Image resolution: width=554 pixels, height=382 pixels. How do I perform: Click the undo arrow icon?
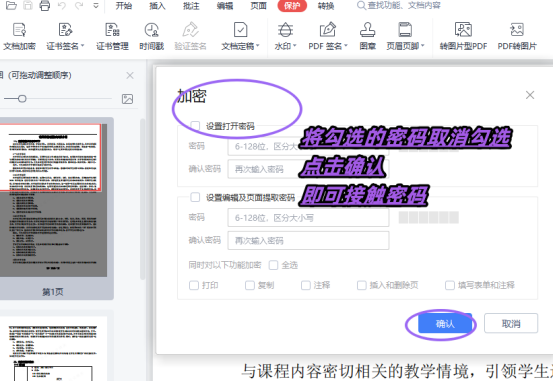[x=62, y=5]
